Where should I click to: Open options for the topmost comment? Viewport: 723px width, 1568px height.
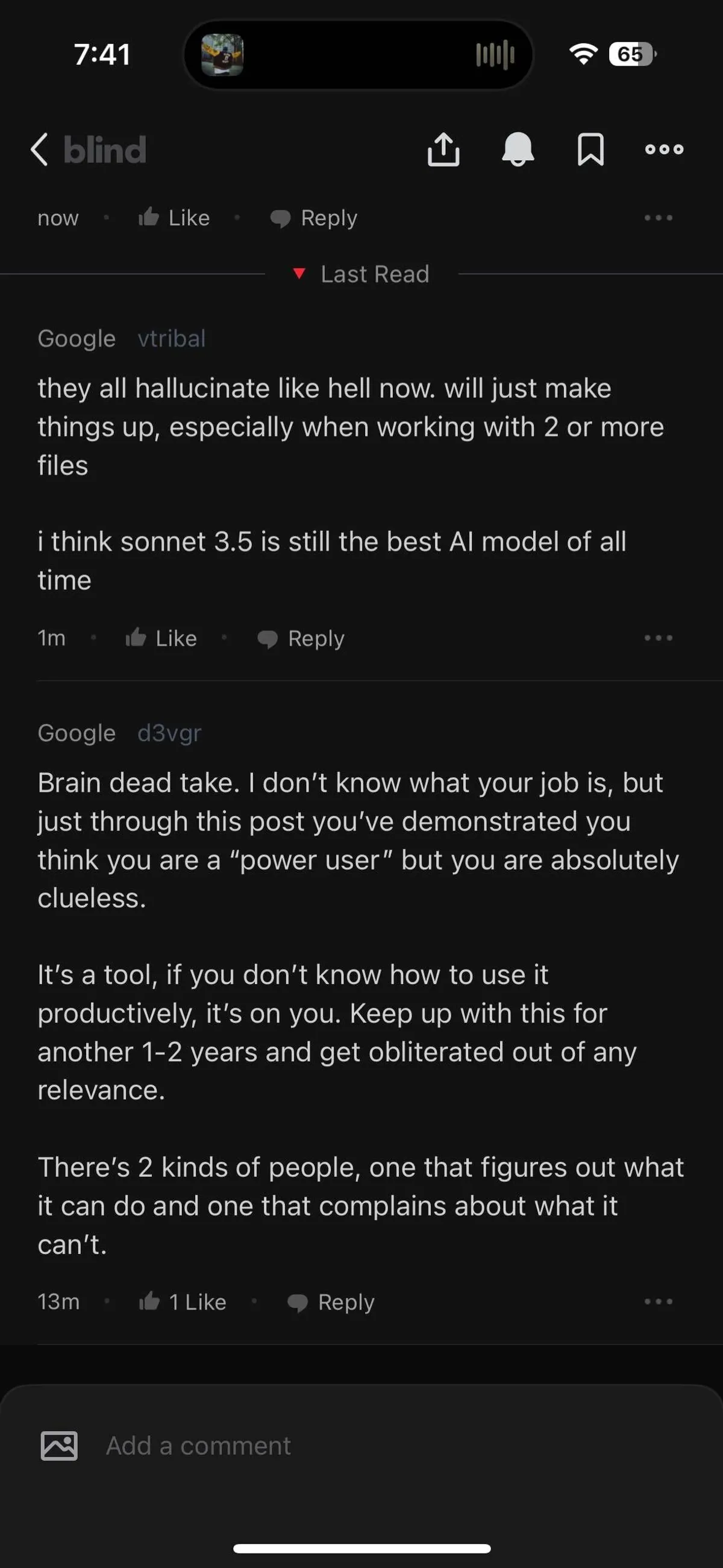(658, 218)
